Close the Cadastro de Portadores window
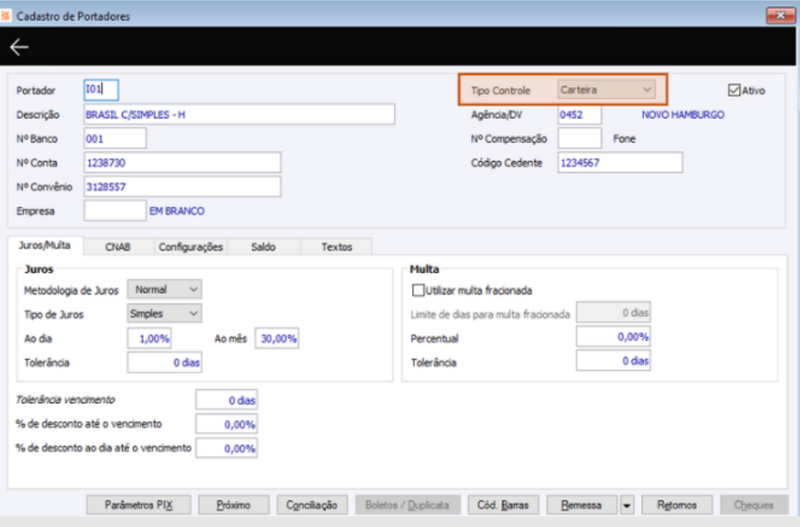This screenshot has width=800, height=527. click(780, 15)
